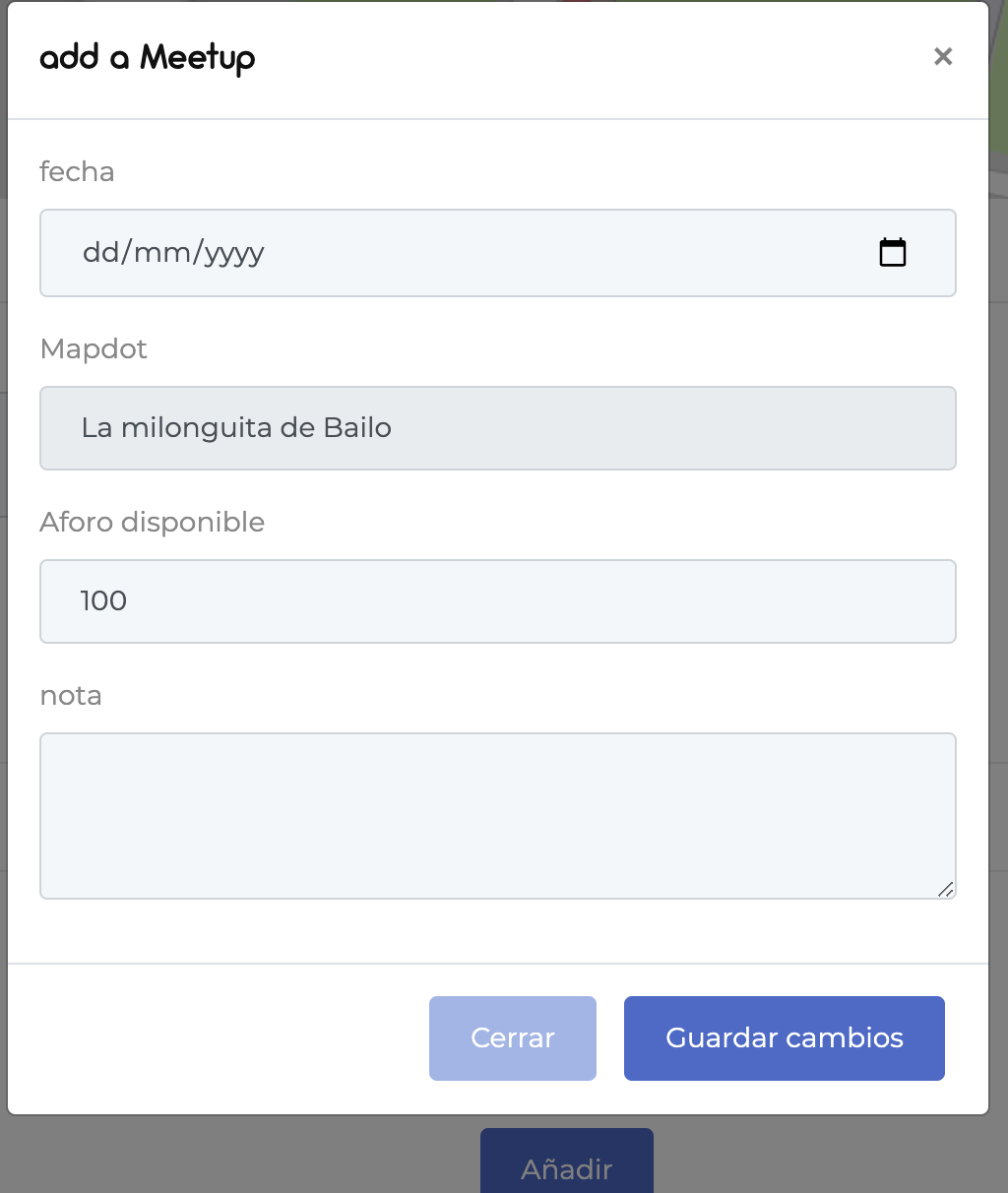Open the calendar picker icon in fecha
Image resolution: width=1008 pixels, height=1193 pixels.
pos(892,253)
